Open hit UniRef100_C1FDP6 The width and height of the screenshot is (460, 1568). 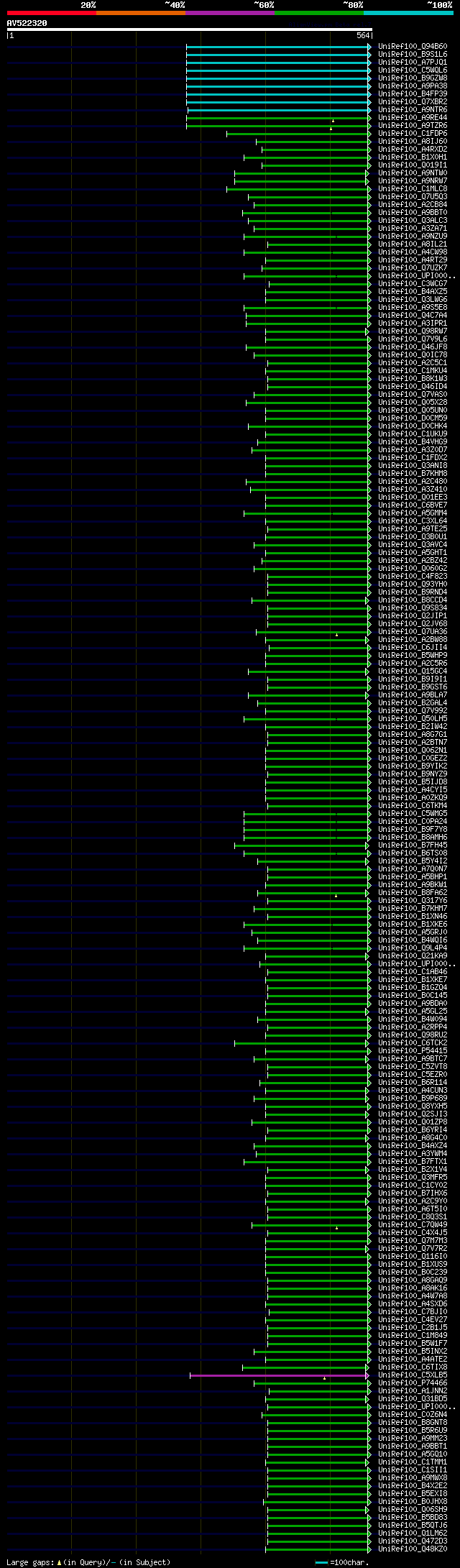(413, 134)
